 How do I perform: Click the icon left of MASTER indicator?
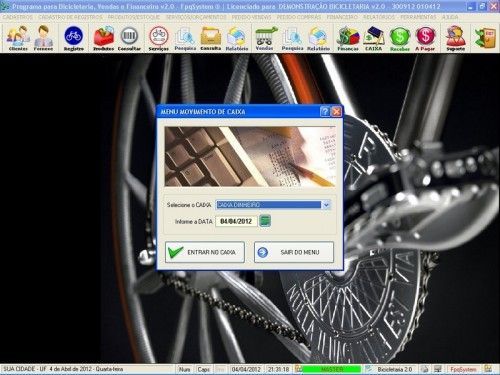coord(299,369)
